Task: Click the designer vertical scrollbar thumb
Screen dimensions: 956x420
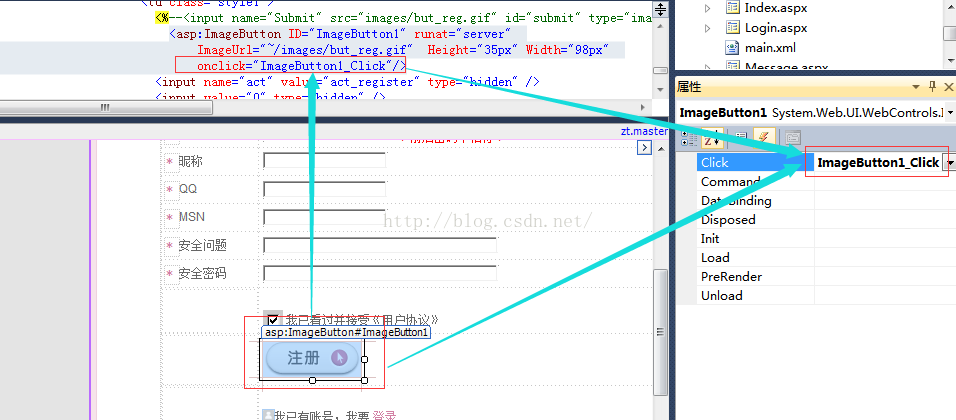Action: [659, 332]
